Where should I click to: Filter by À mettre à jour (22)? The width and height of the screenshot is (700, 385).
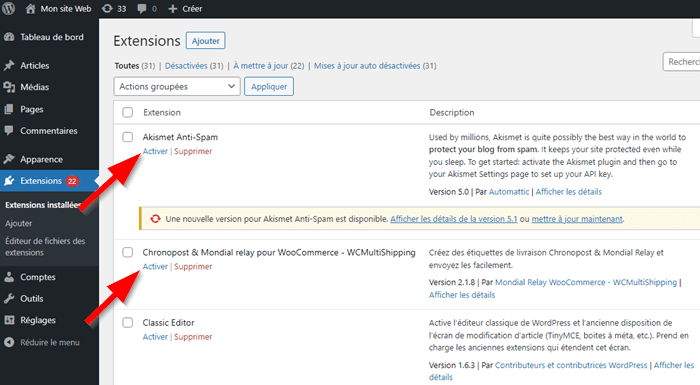tap(269, 66)
